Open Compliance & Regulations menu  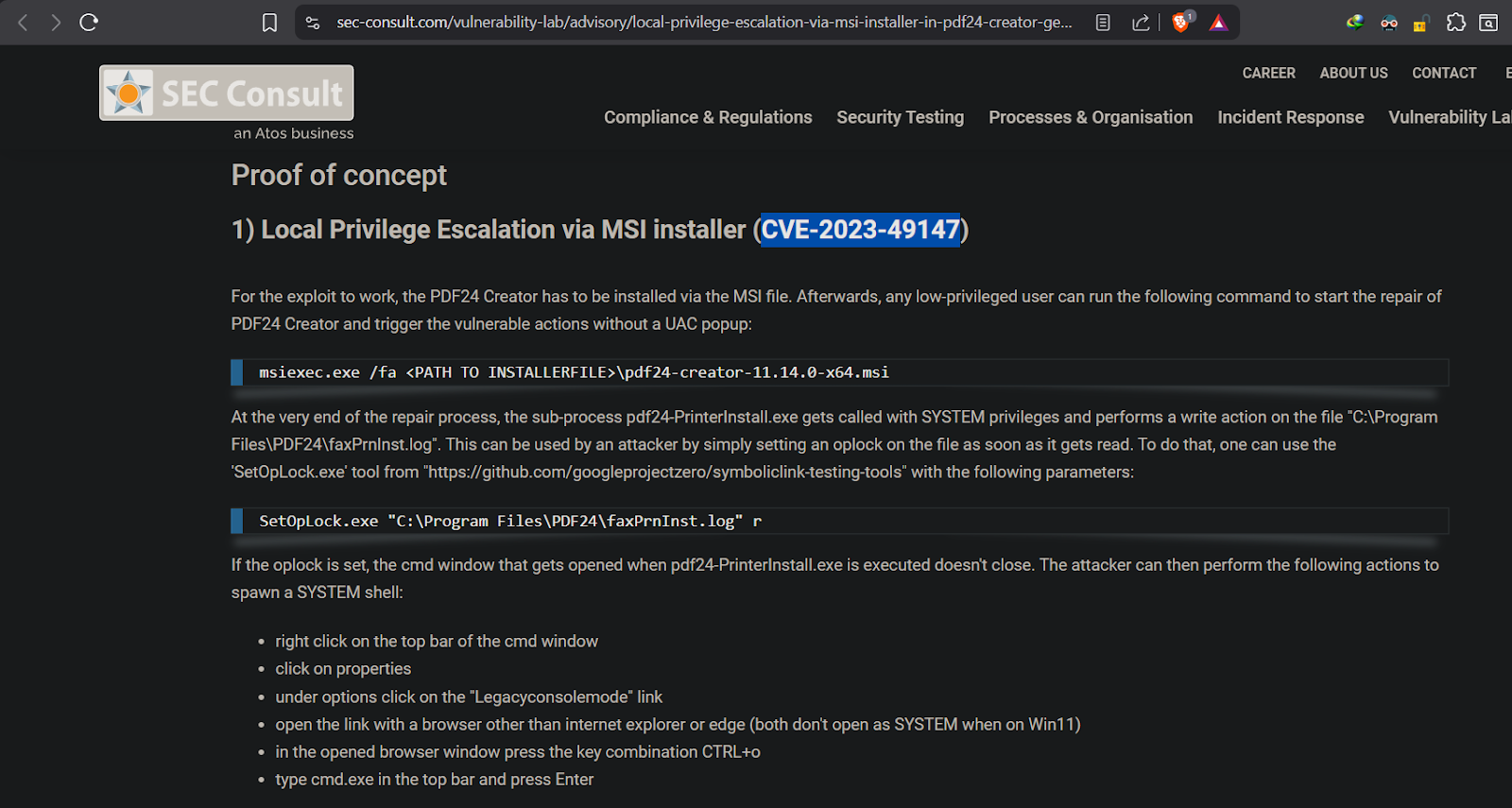pyautogui.click(x=708, y=117)
